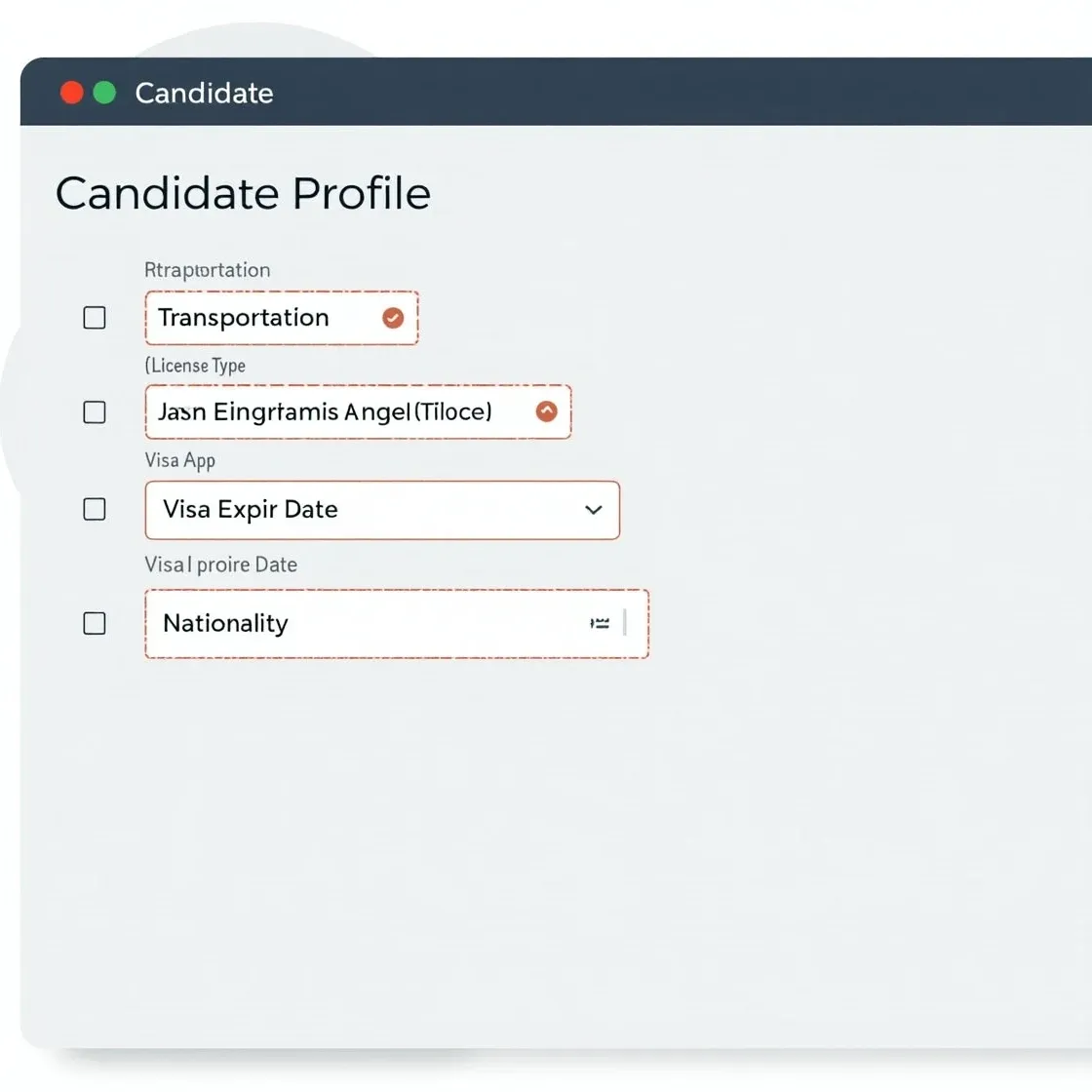Click the orange check badge in Transportation field

click(x=393, y=317)
